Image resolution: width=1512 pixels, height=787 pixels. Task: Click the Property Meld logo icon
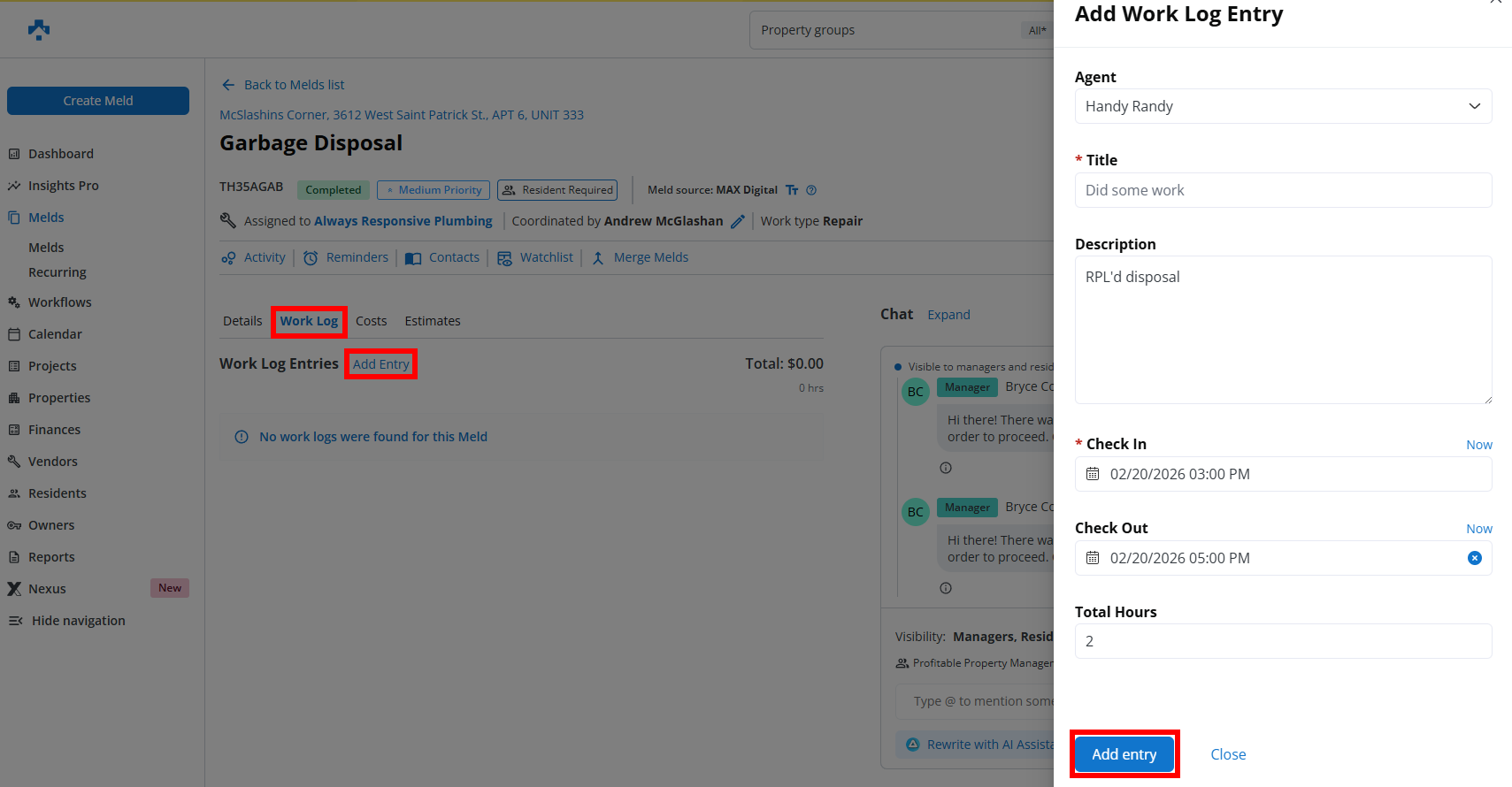tap(39, 30)
